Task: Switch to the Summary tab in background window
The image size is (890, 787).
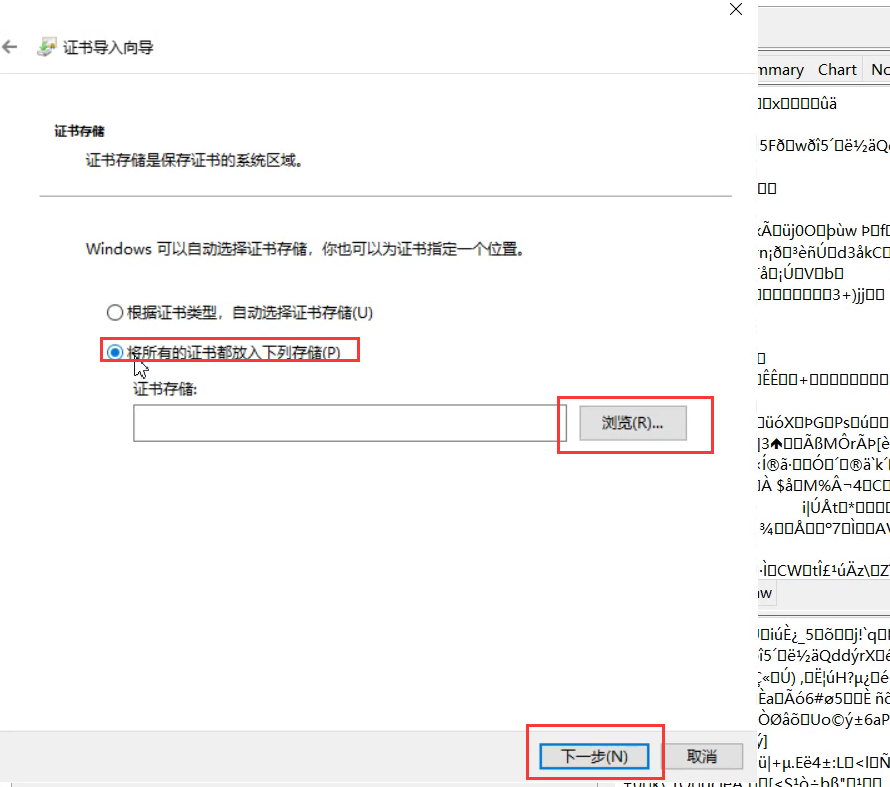Action: point(782,70)
